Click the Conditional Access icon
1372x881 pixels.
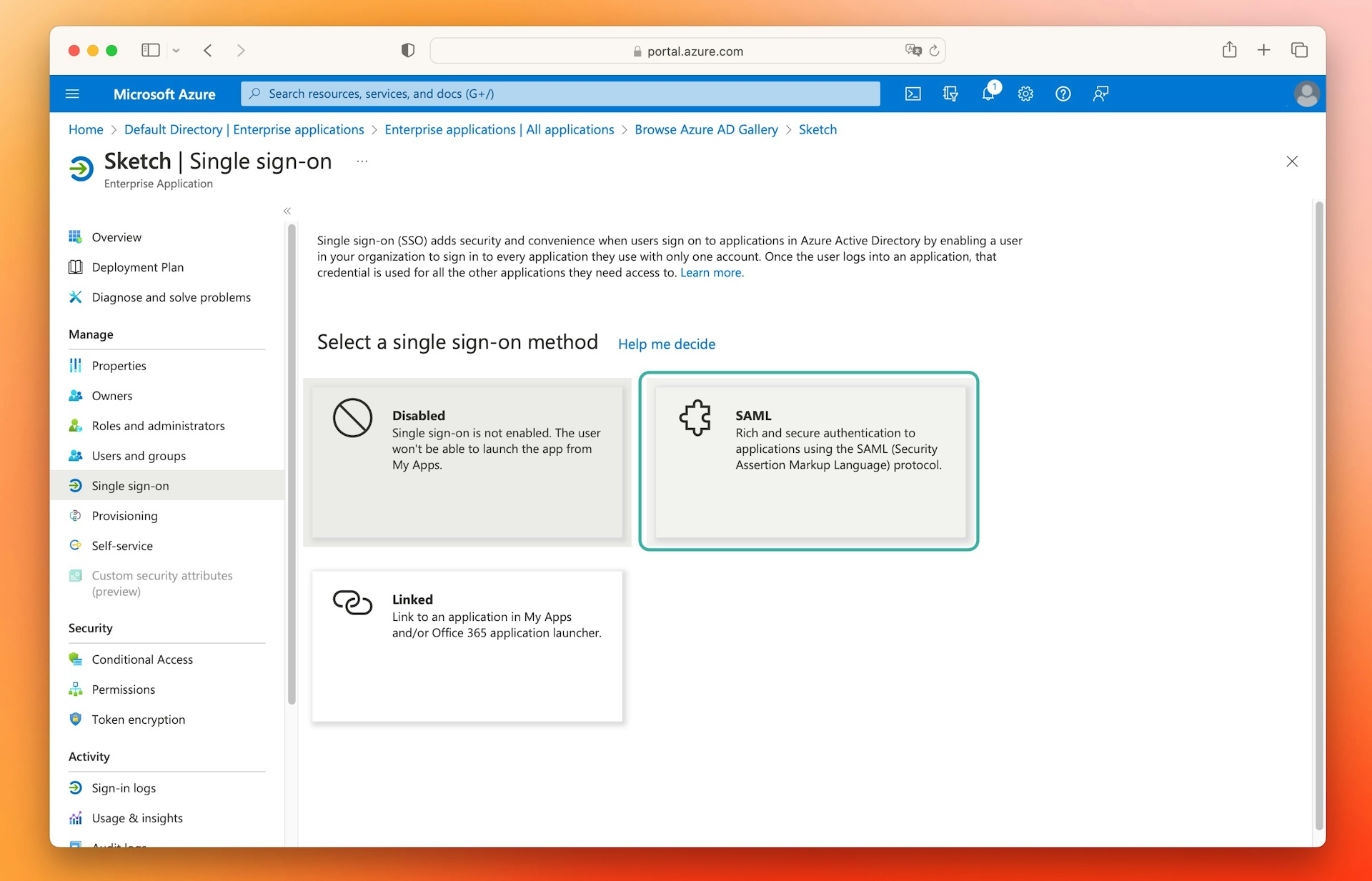tap(75, 659)
